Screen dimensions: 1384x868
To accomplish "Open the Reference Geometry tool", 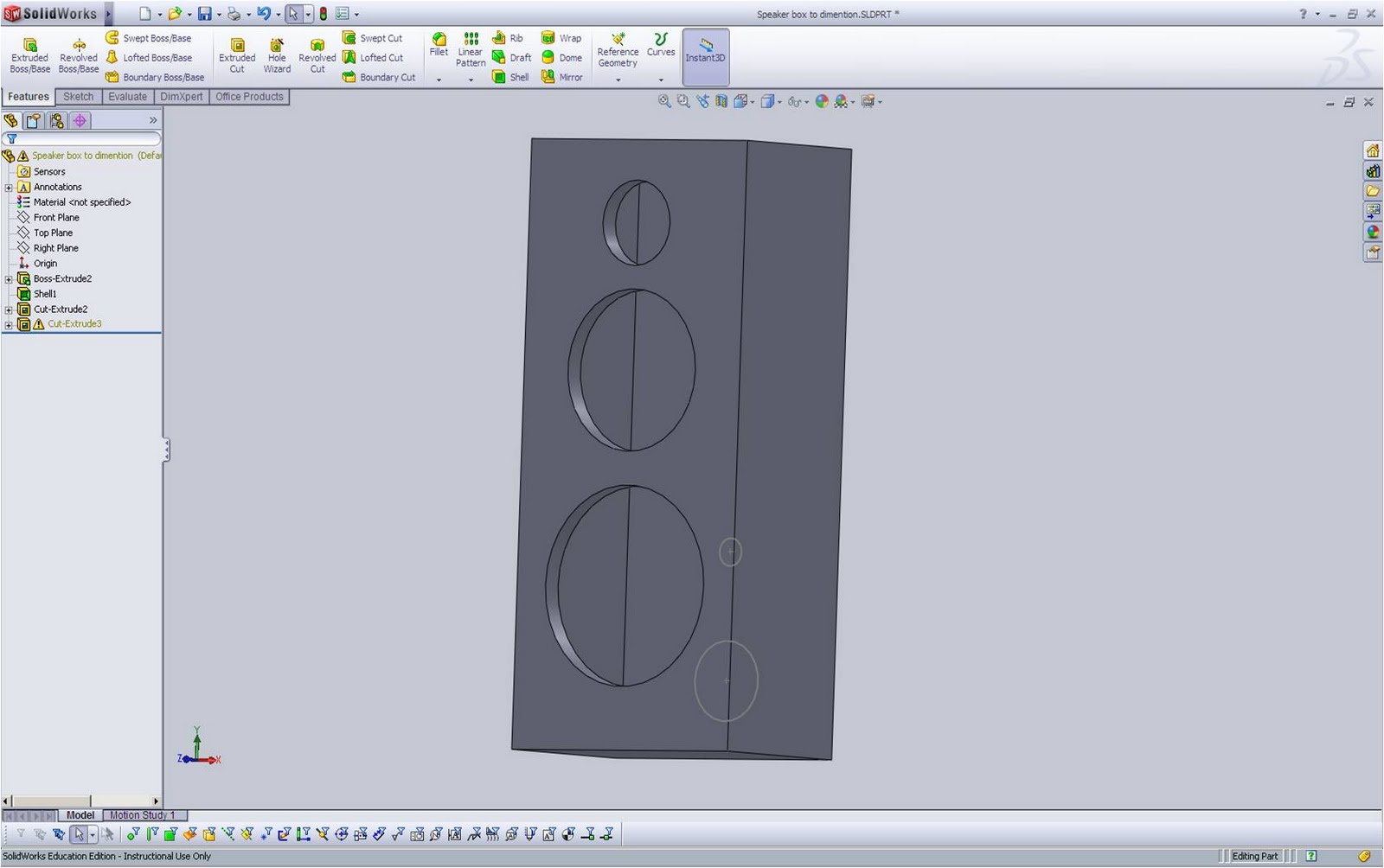I will click(x=618, y=50).
